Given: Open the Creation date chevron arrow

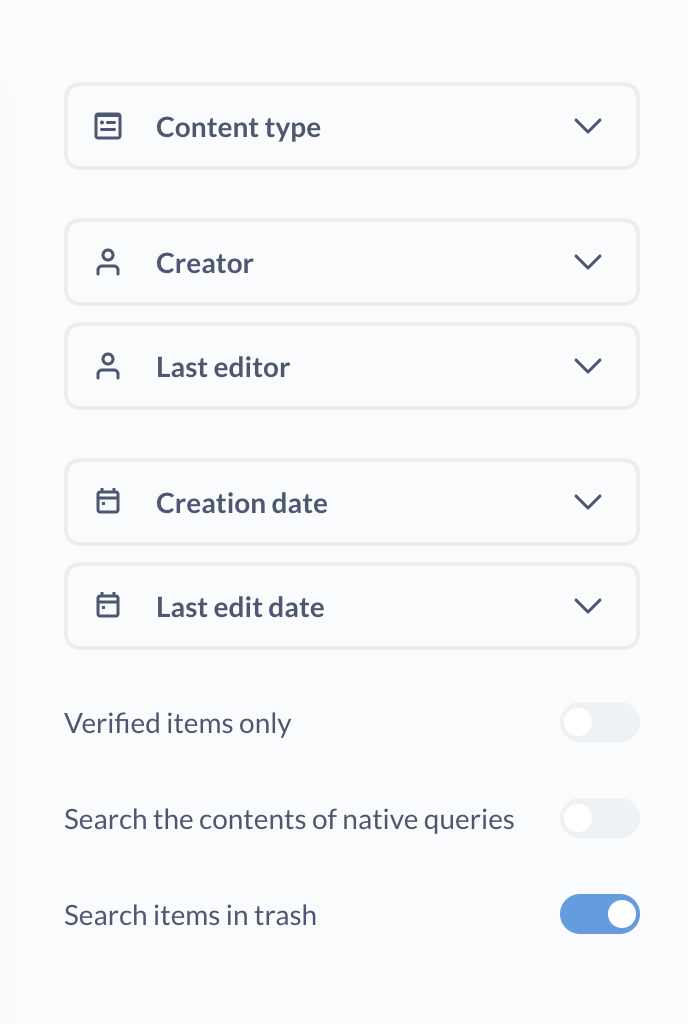Looking at the screenshot, I should point(588,502).
